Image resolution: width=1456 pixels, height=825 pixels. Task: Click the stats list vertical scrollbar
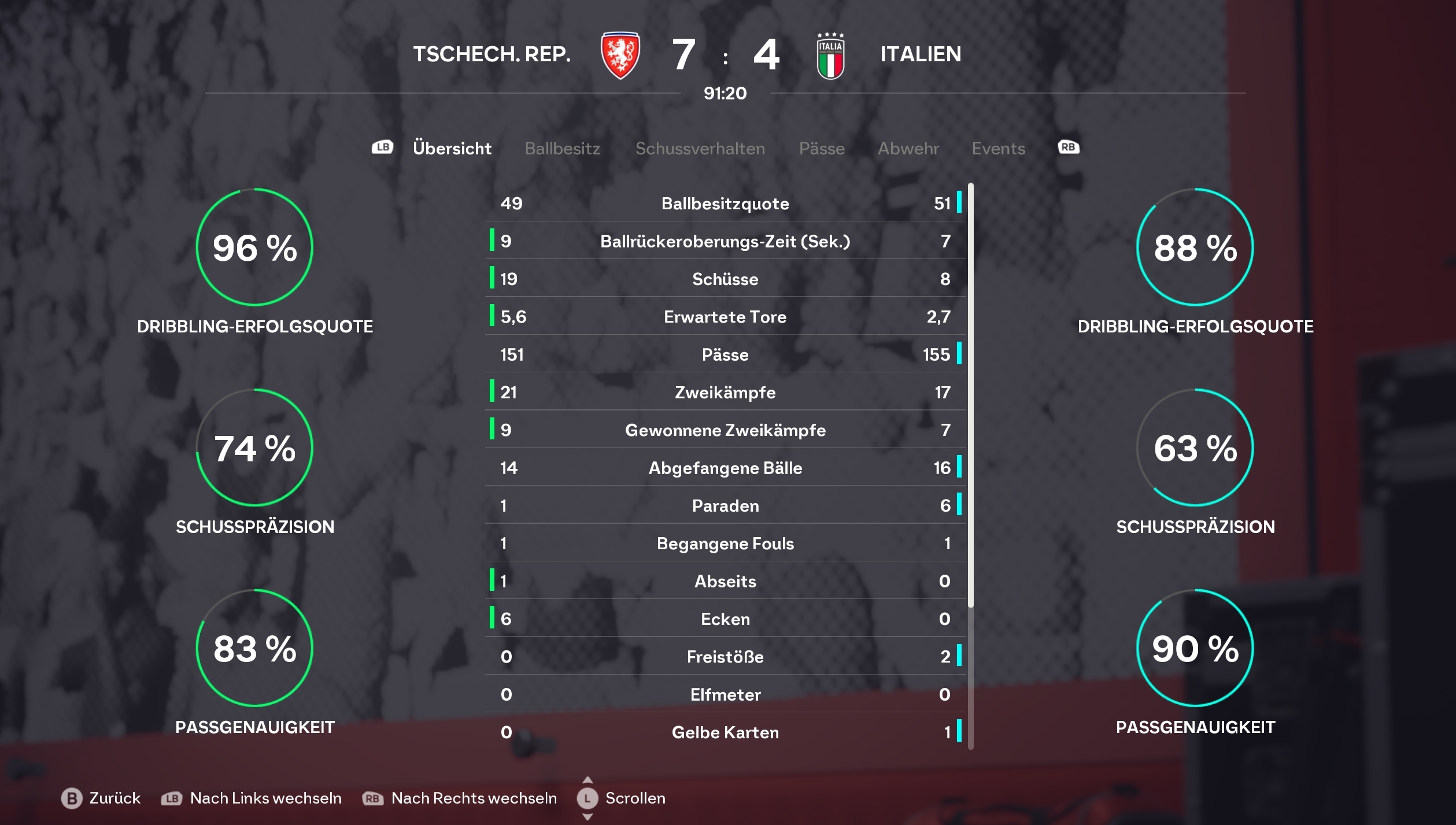point(971,466)
